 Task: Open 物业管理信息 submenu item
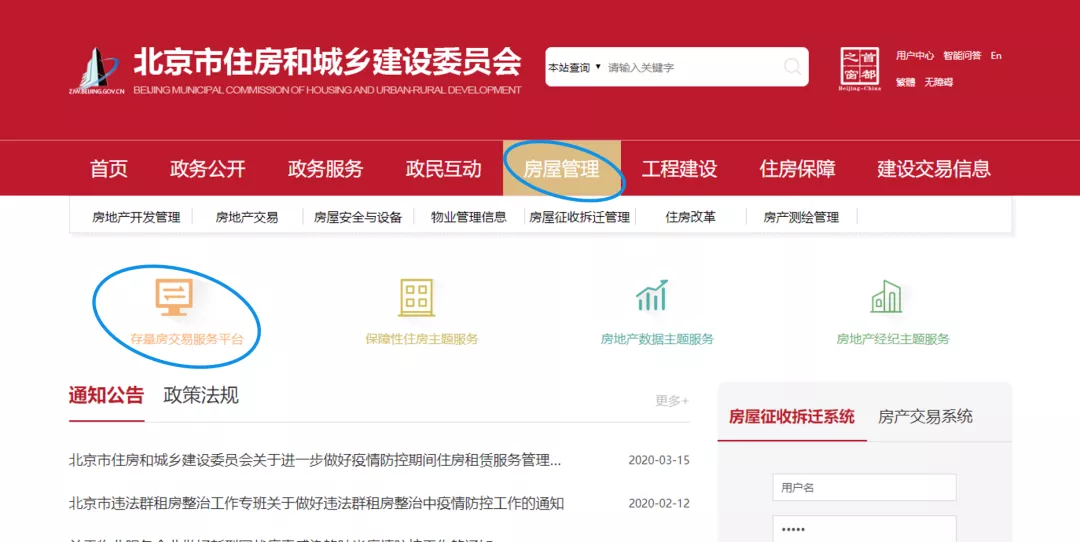pos(468,218)
